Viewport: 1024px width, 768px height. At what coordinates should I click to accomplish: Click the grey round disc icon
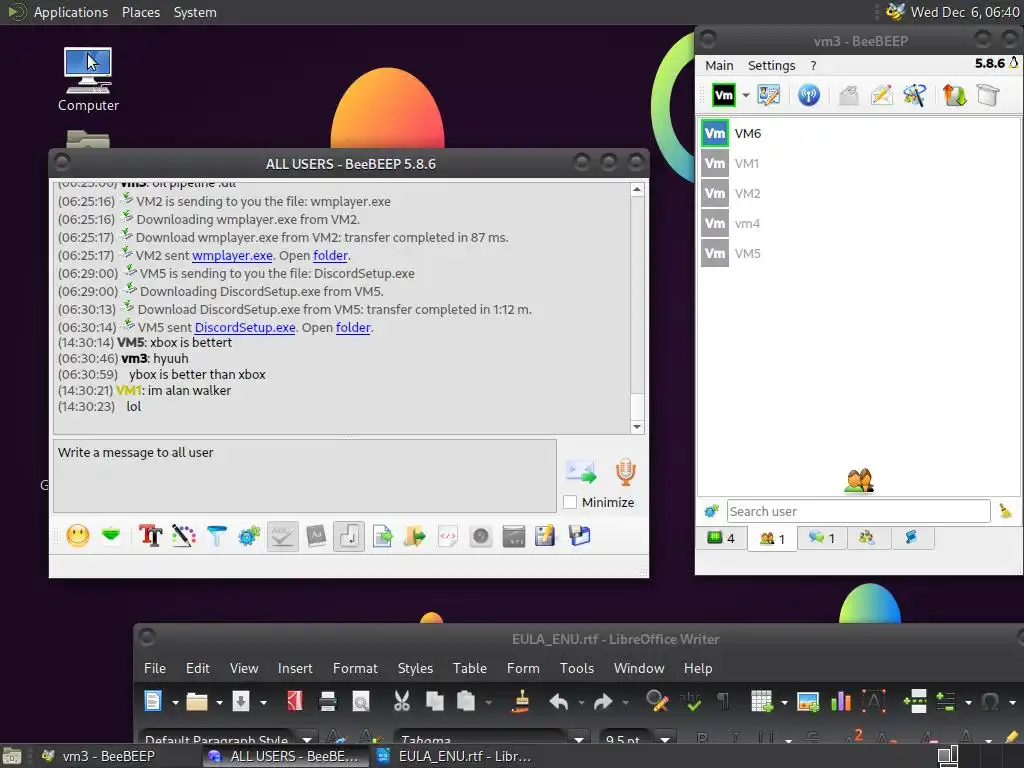[x=481, y=536]
